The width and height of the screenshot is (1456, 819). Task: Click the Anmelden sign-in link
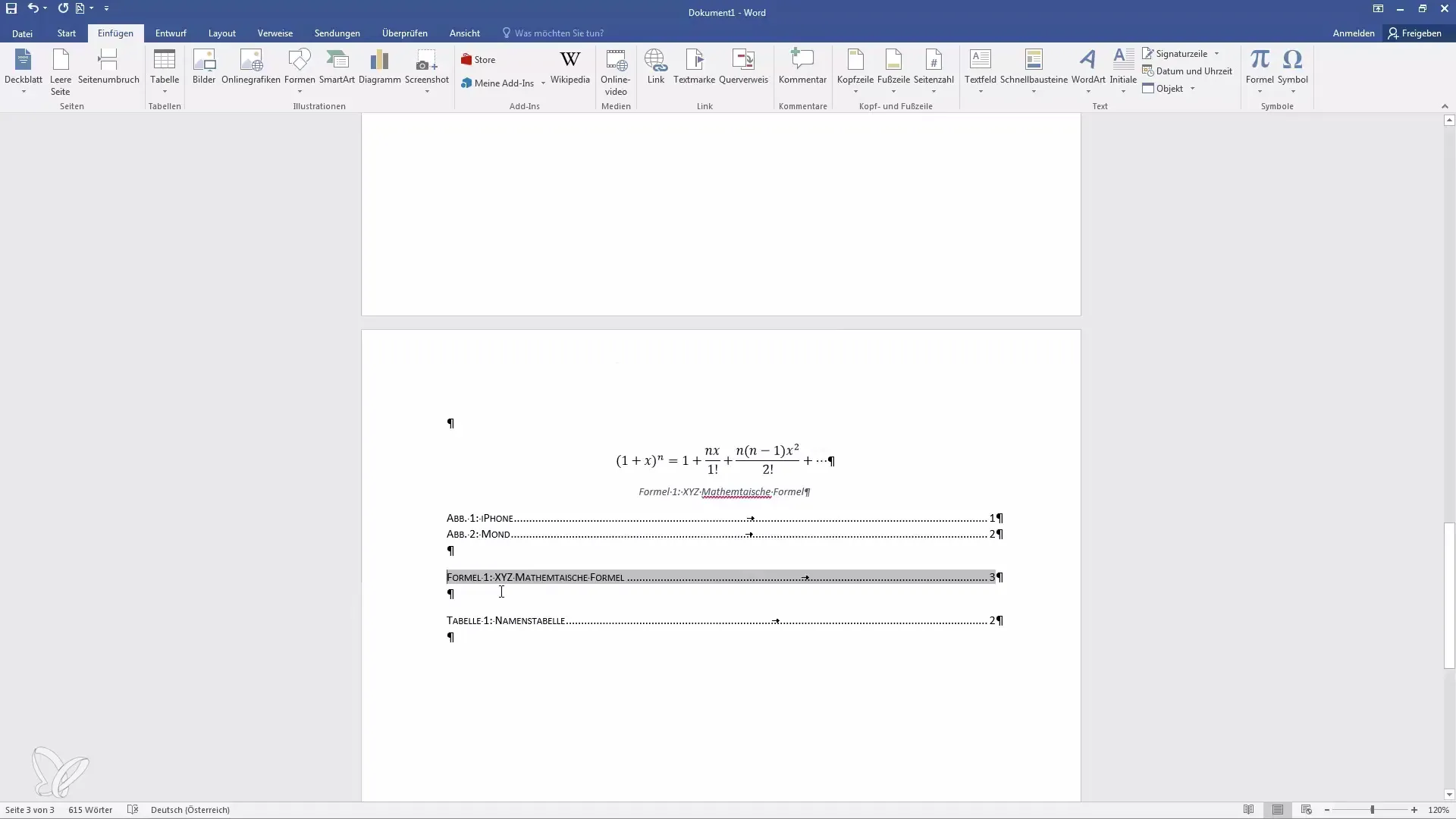pyautogui.click(x=1354, y=33)
